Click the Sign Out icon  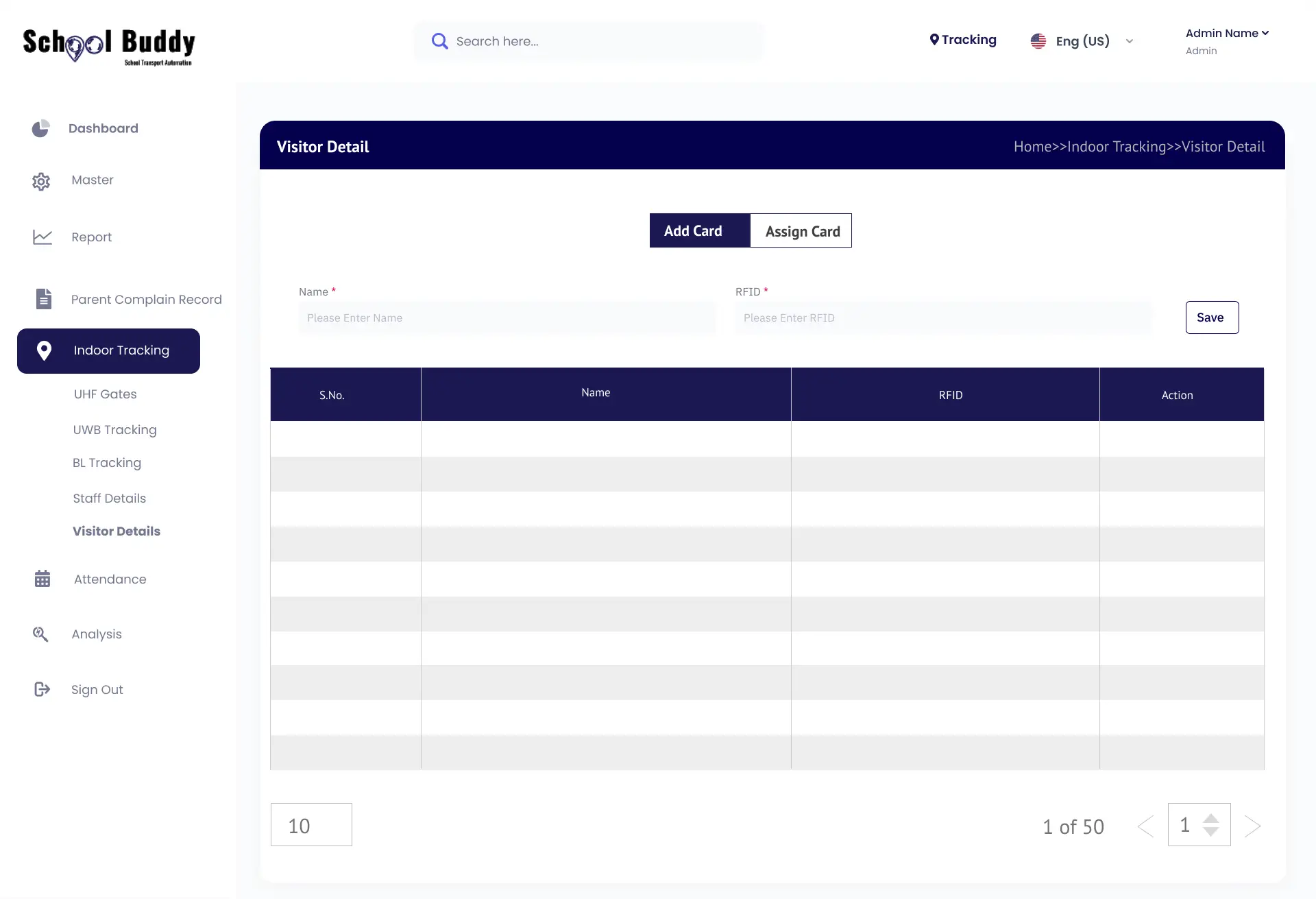42,689
